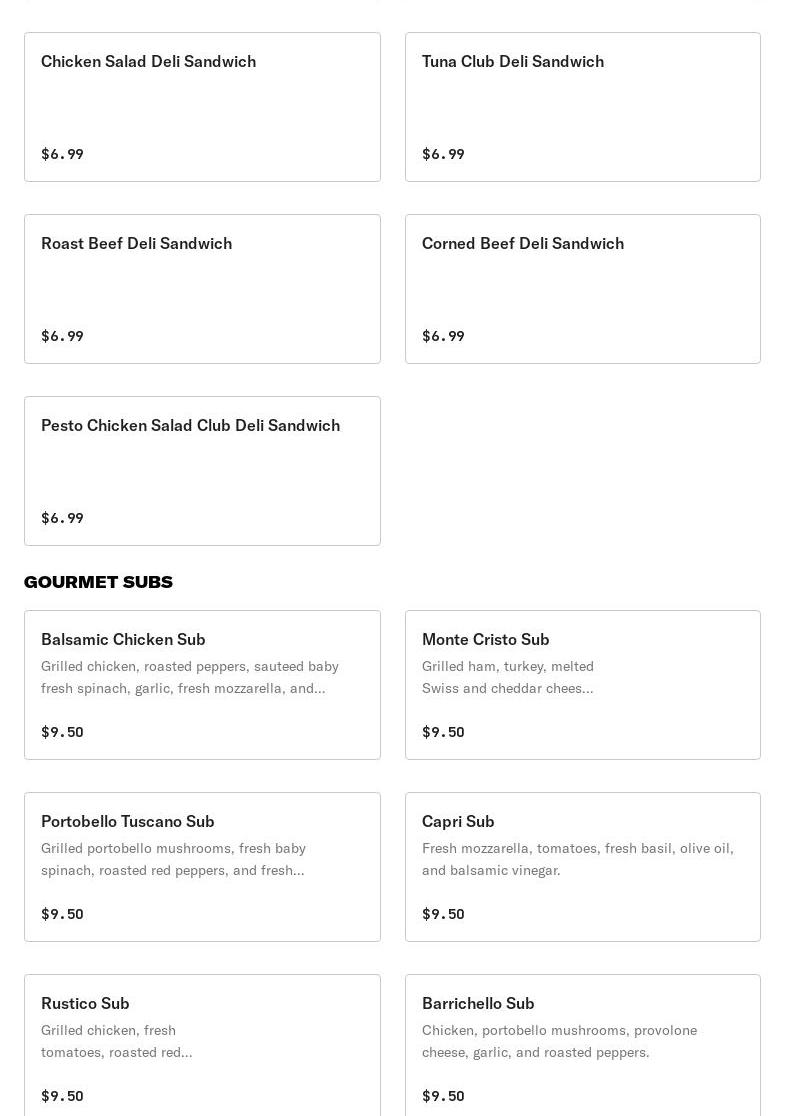The height and width of the screenshot is (1116, 785).
Task: Click the Tuna Club Deli Sandwich price
Action: (443, 154)
